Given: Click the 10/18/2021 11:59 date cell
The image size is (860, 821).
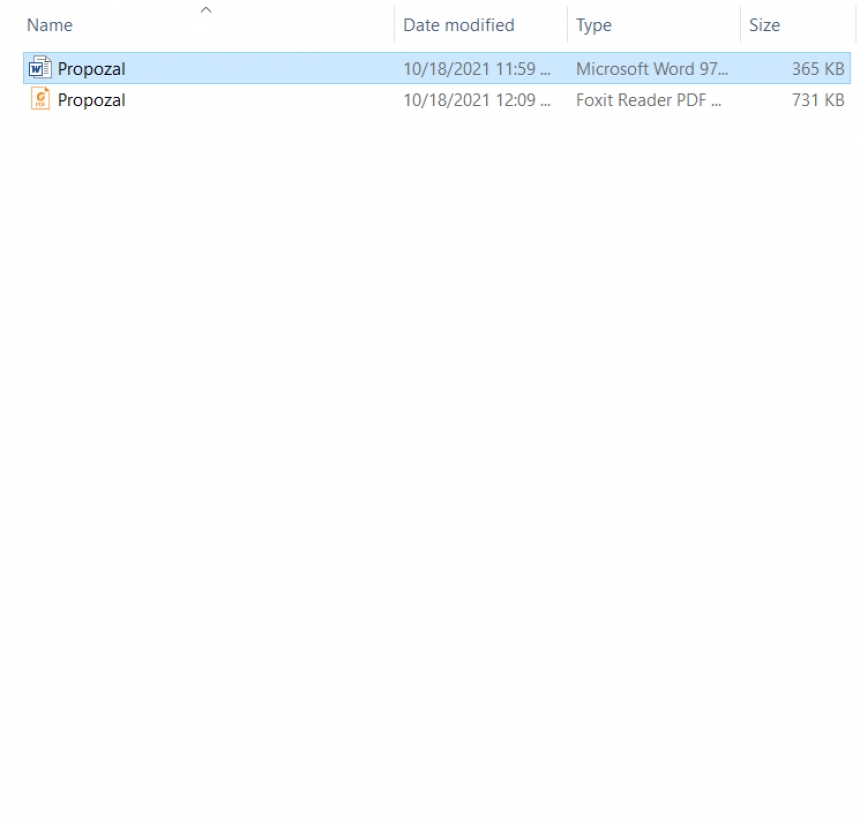Looking at the screenshot, I should [477, 69].
